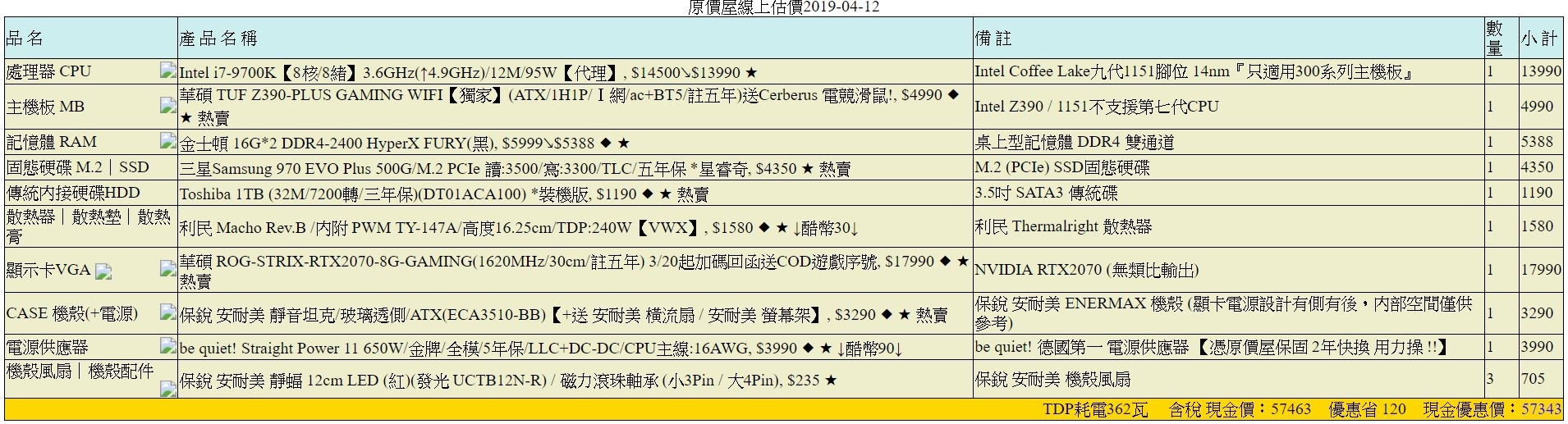
Task: Select the 含稅 現金價：57463 total
Action: pyautogui.click(x=1240, y=409)
